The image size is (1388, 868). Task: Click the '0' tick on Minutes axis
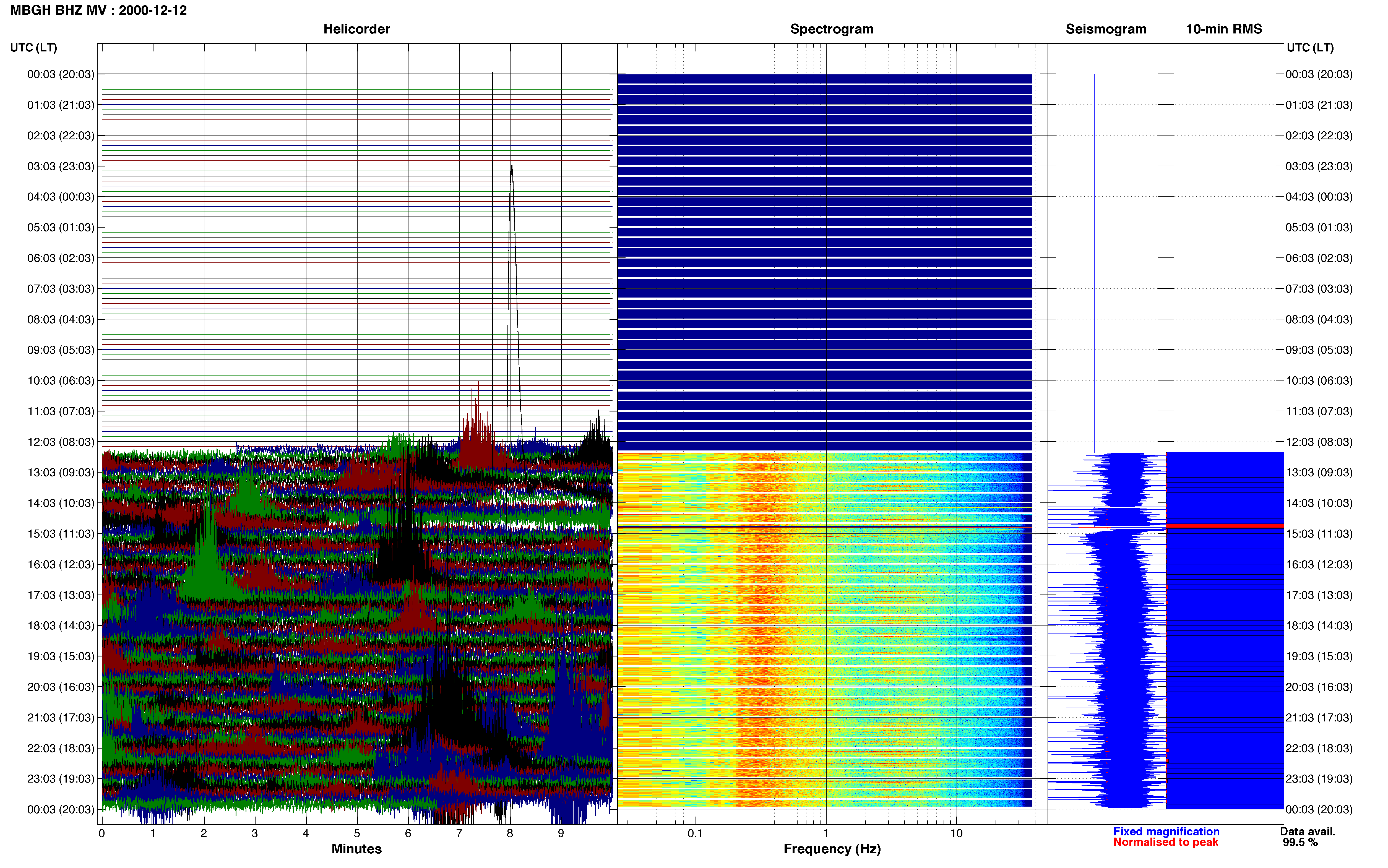(x=101, y=833)
